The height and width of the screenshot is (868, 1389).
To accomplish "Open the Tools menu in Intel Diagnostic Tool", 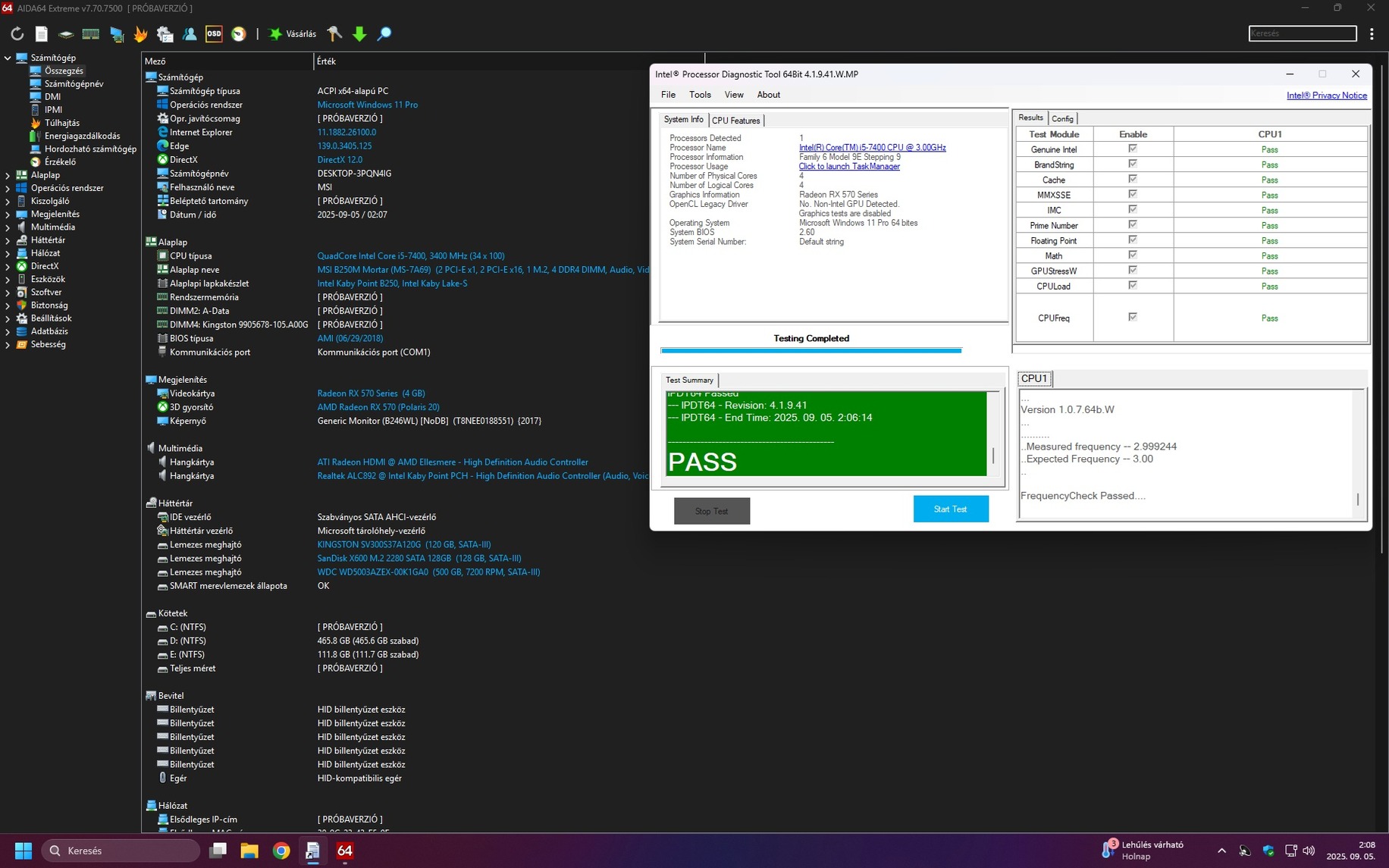I will [x=700, y=95].
